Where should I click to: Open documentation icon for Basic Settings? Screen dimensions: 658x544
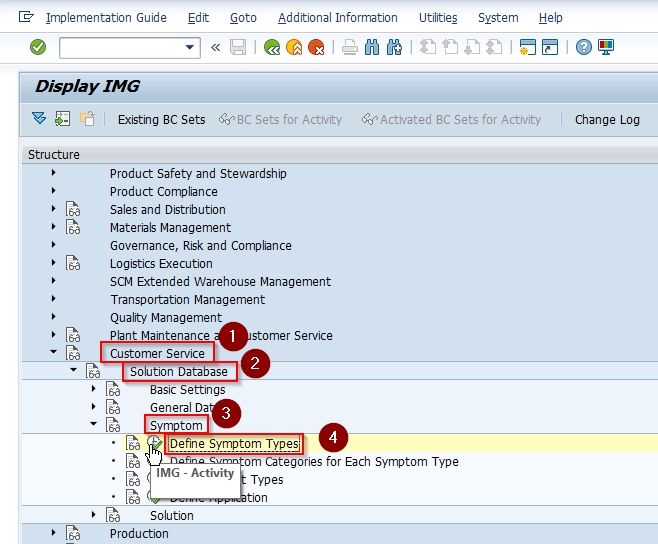[113, 389]
